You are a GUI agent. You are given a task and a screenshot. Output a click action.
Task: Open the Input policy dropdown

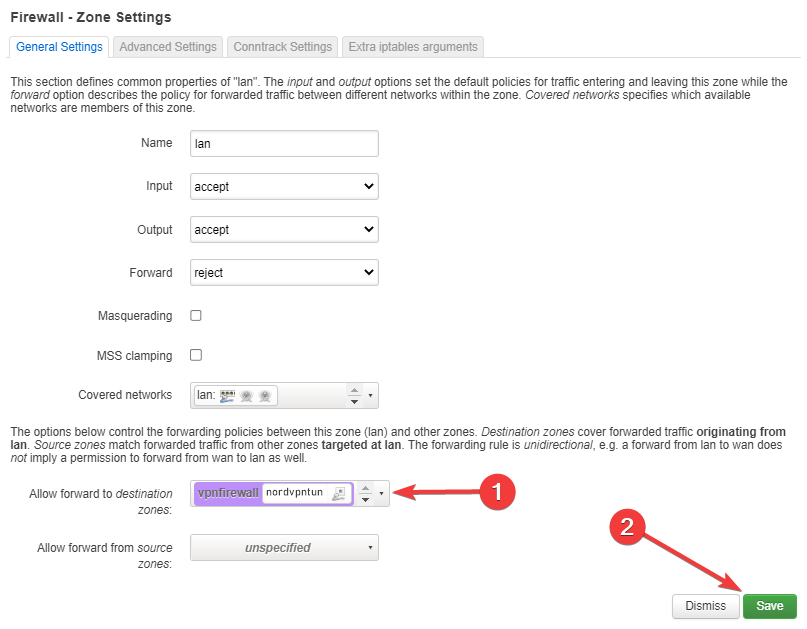pyautogui.click(x=284, y=186)
